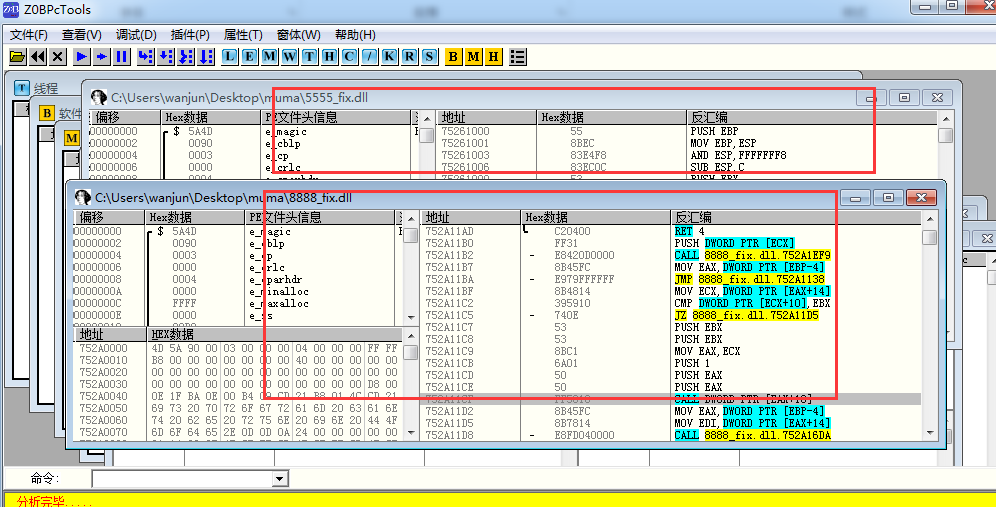Image resolution: width=996 pixels, height=507 pixels.
Task: Open the 插件(P) menu
Action: (190, 34)
